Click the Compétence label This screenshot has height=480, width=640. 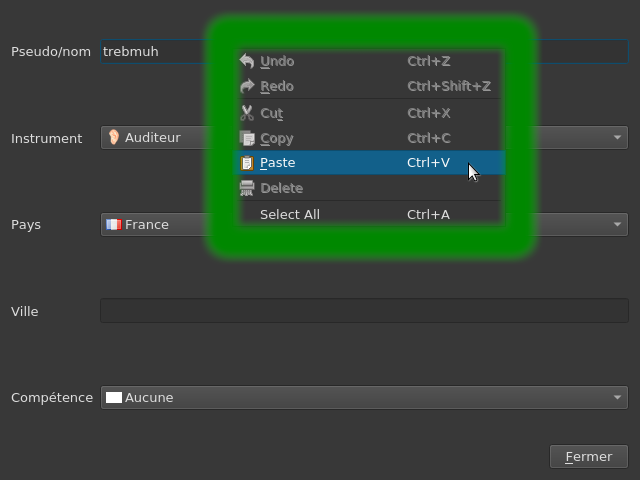(x=52, y=398)
